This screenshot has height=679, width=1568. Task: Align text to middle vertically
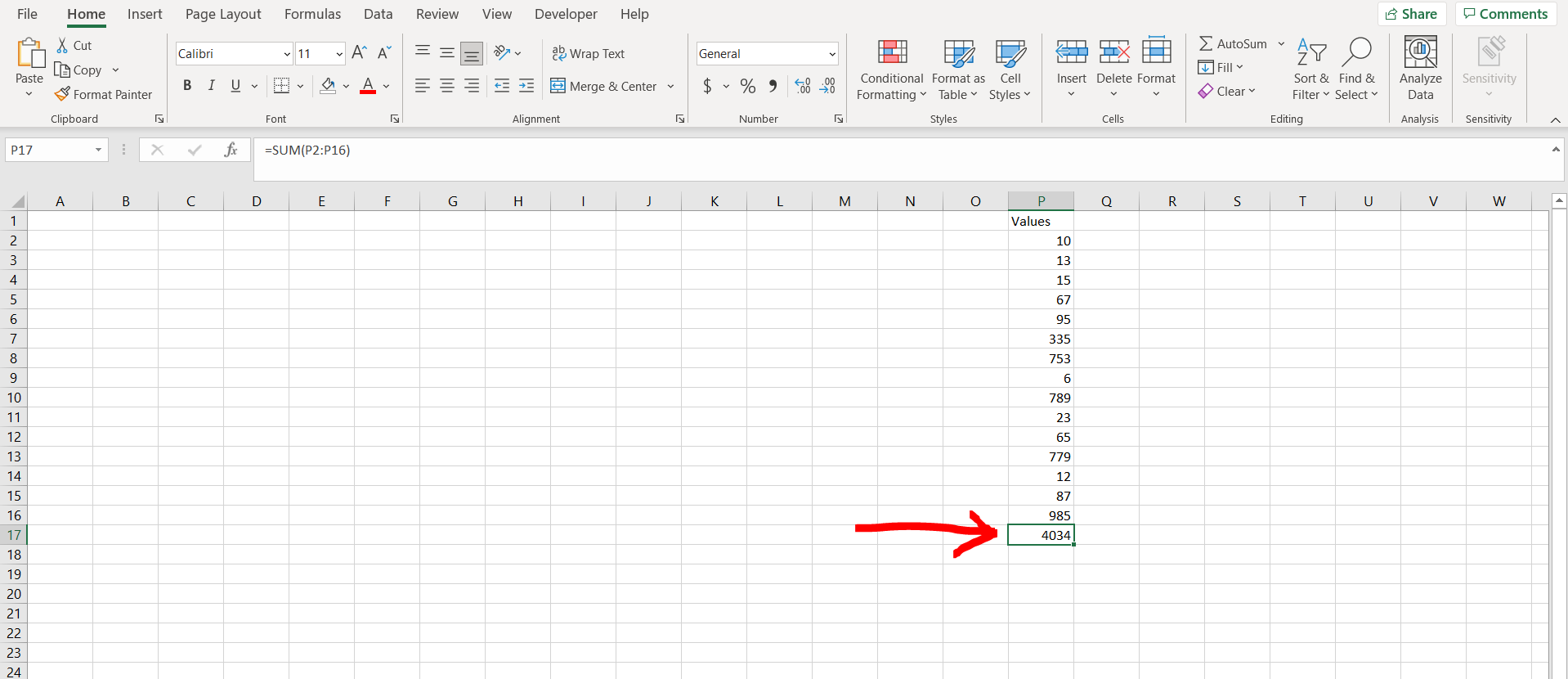pyautogui.click(x=447, y=53)
